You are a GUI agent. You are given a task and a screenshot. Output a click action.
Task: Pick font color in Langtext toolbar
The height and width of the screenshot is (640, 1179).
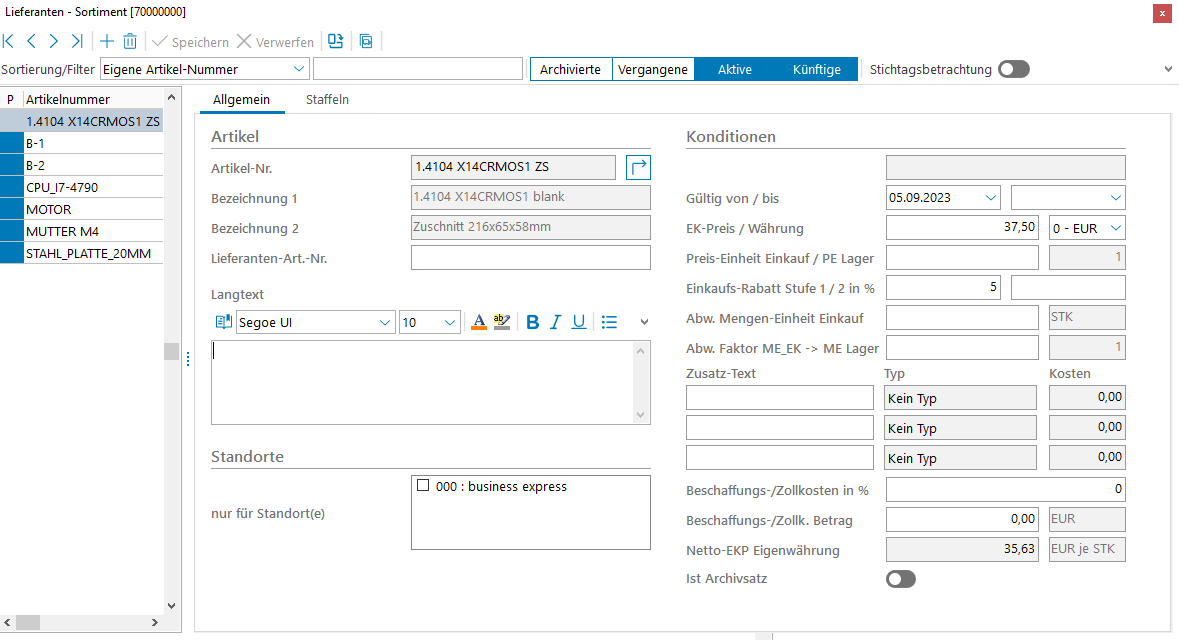click(x=478, y=322)
